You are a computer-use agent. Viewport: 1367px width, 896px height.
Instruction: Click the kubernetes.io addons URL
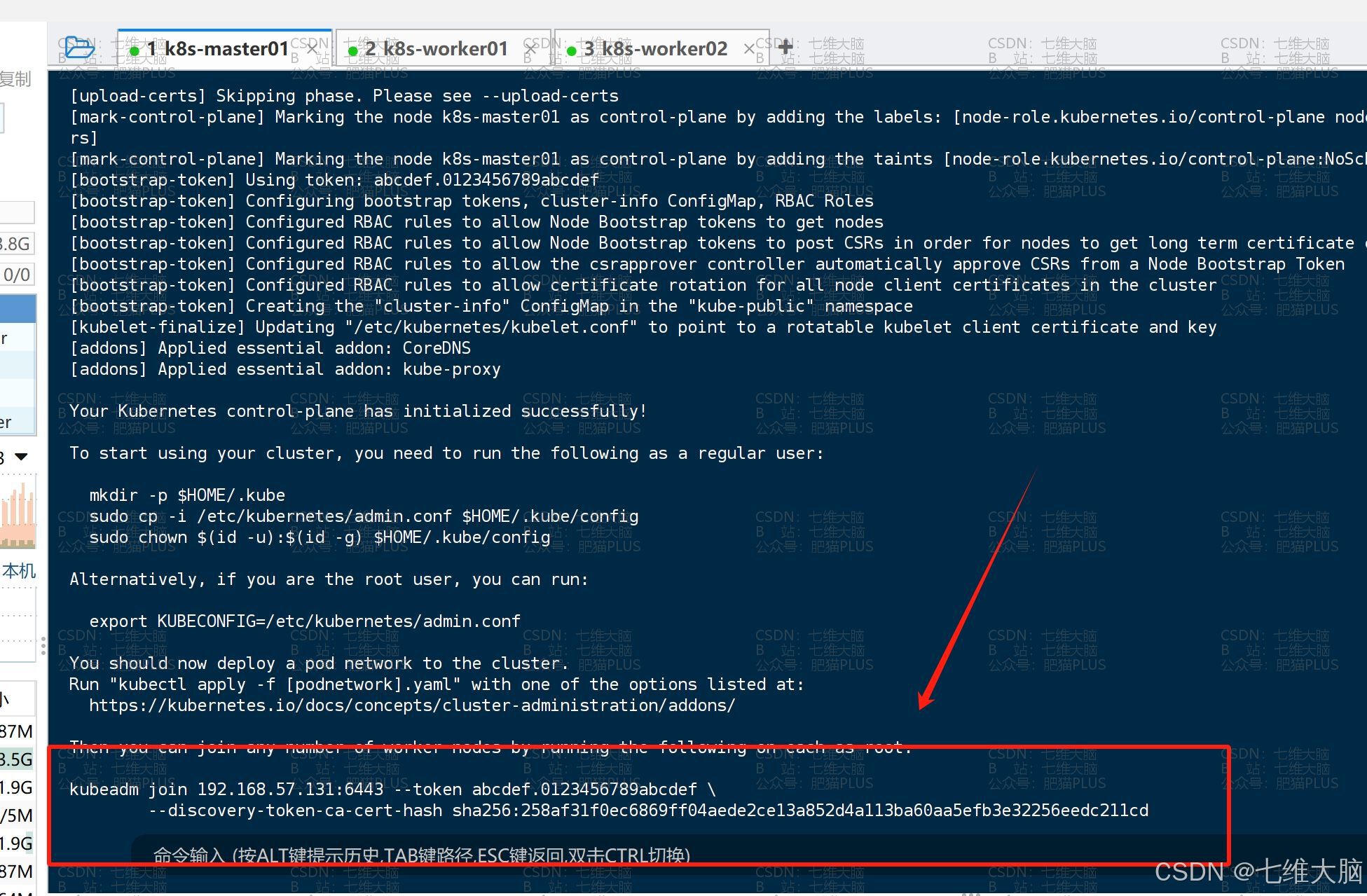coord(412,705)
